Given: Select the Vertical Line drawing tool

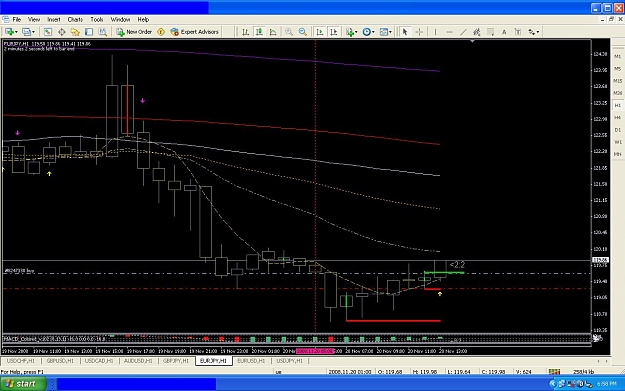Looking at the screenshot, I should point(435,32).
